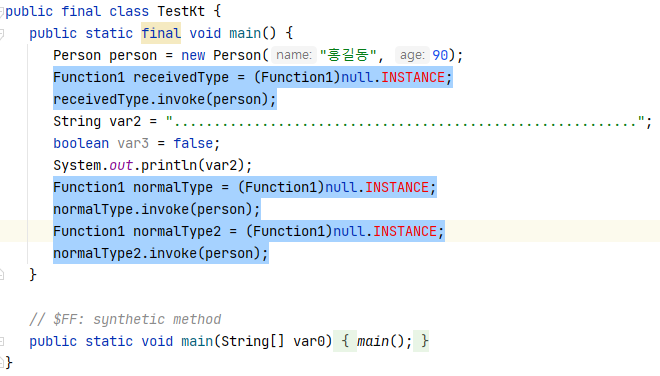The image size is (660, 376).
Task: Click 'normalType.invoke(person);' line
Action: 157,209
